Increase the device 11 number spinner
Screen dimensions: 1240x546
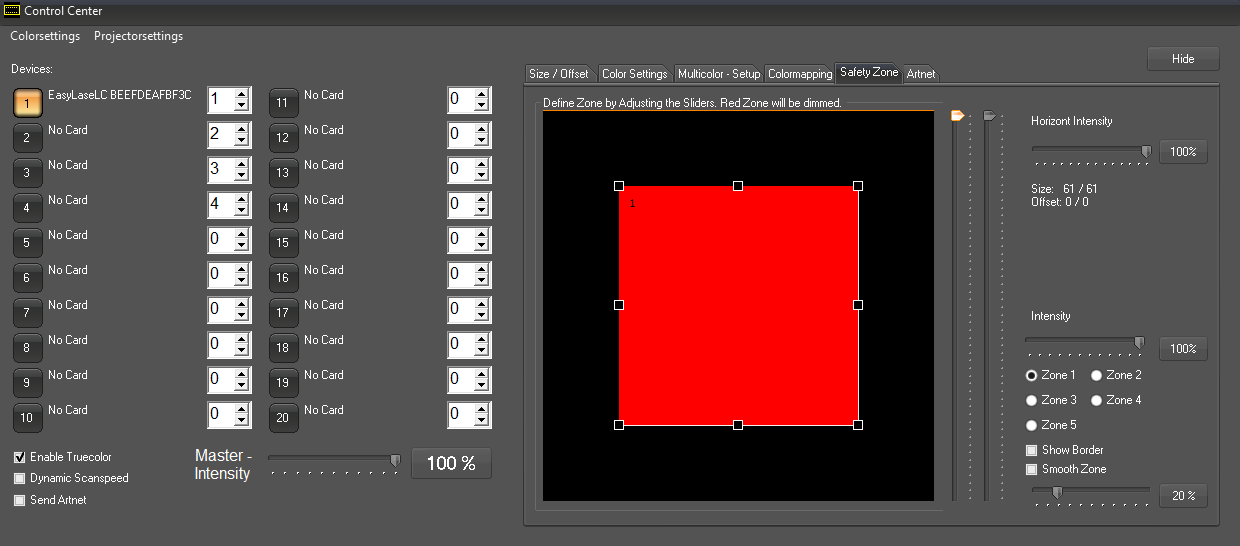tap(481, 94)
